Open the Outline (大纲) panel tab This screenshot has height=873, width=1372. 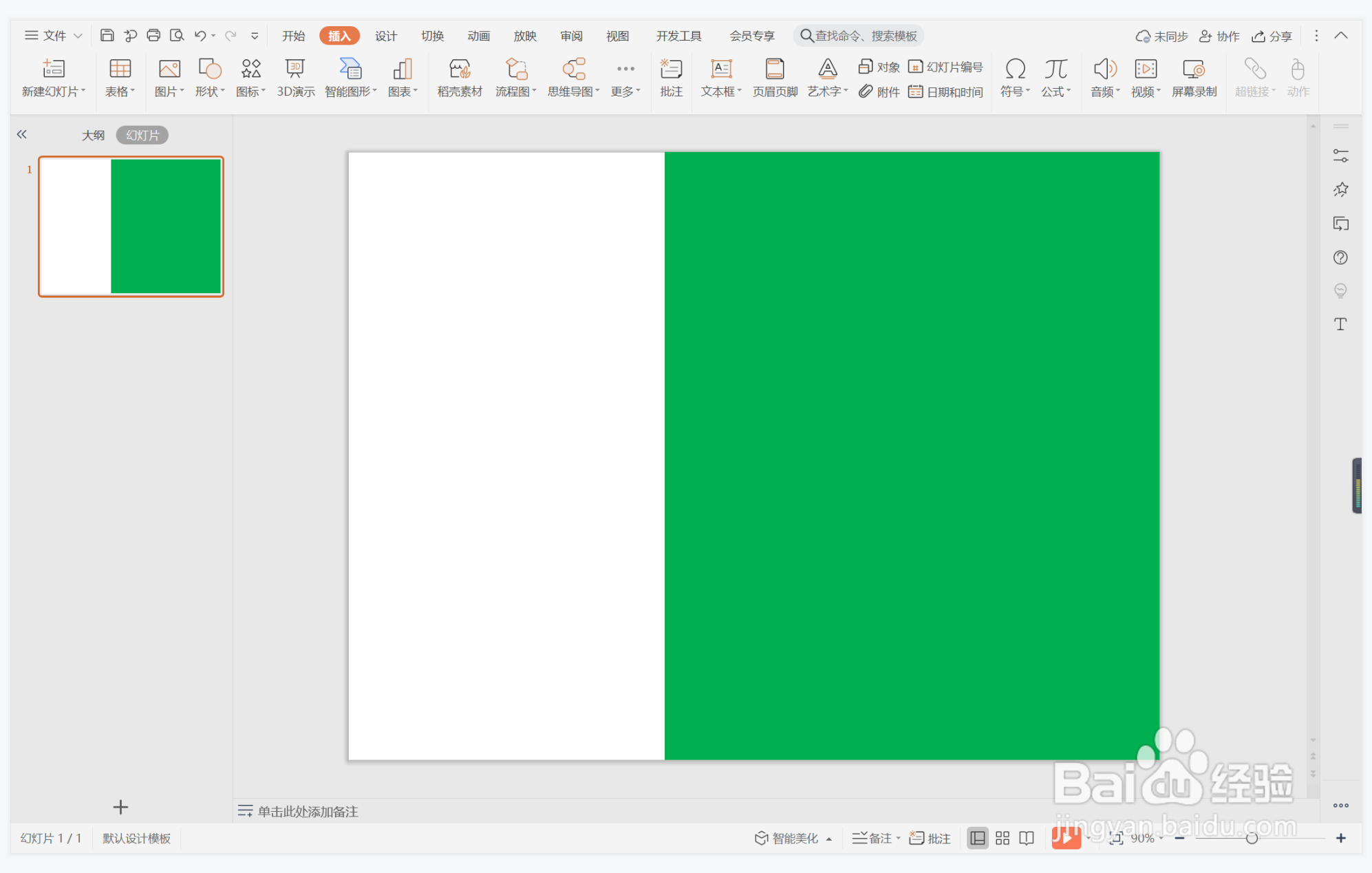(93, 135)
